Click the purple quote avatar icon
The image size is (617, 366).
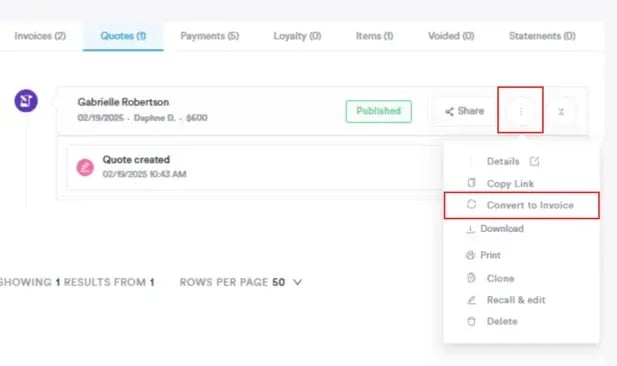click(x=26, y=101)
